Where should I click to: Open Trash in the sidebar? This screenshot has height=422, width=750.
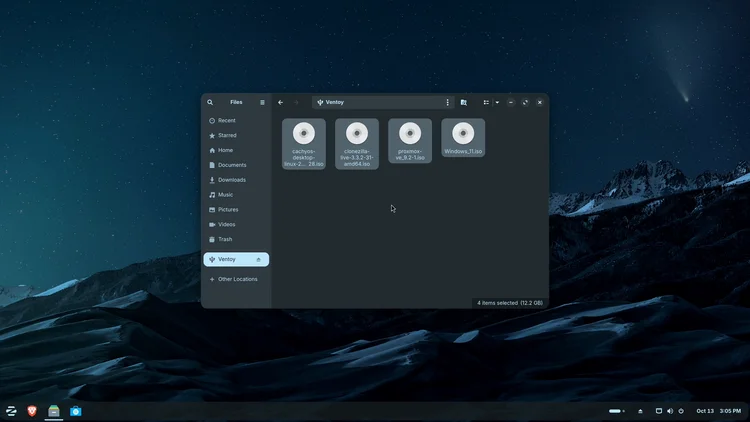[236, 239]
